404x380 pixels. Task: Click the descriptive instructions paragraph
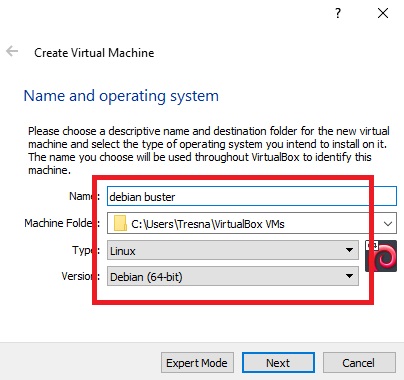(x=209, y=150)
